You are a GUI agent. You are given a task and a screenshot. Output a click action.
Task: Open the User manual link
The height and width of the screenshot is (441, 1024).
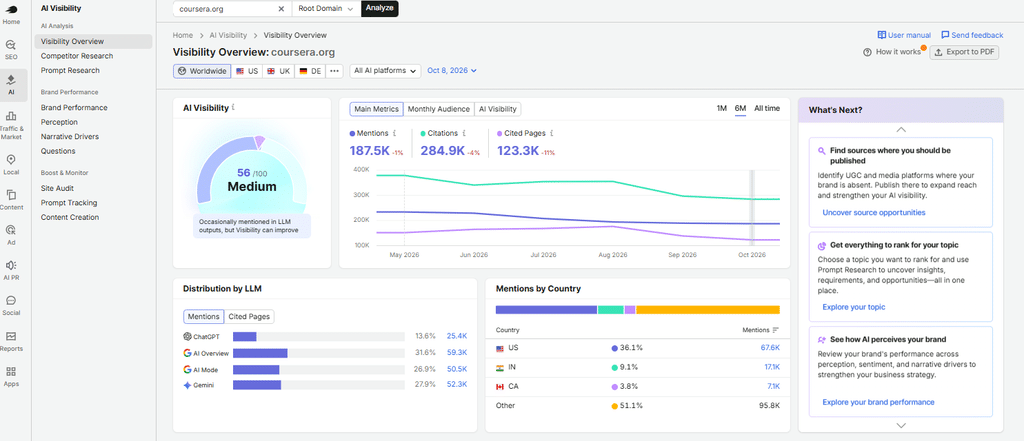(904, 35)
